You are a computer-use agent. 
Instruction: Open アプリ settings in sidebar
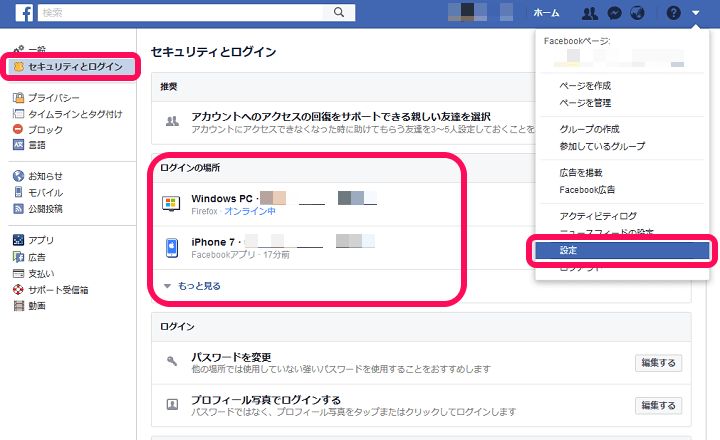coord(41,240)
